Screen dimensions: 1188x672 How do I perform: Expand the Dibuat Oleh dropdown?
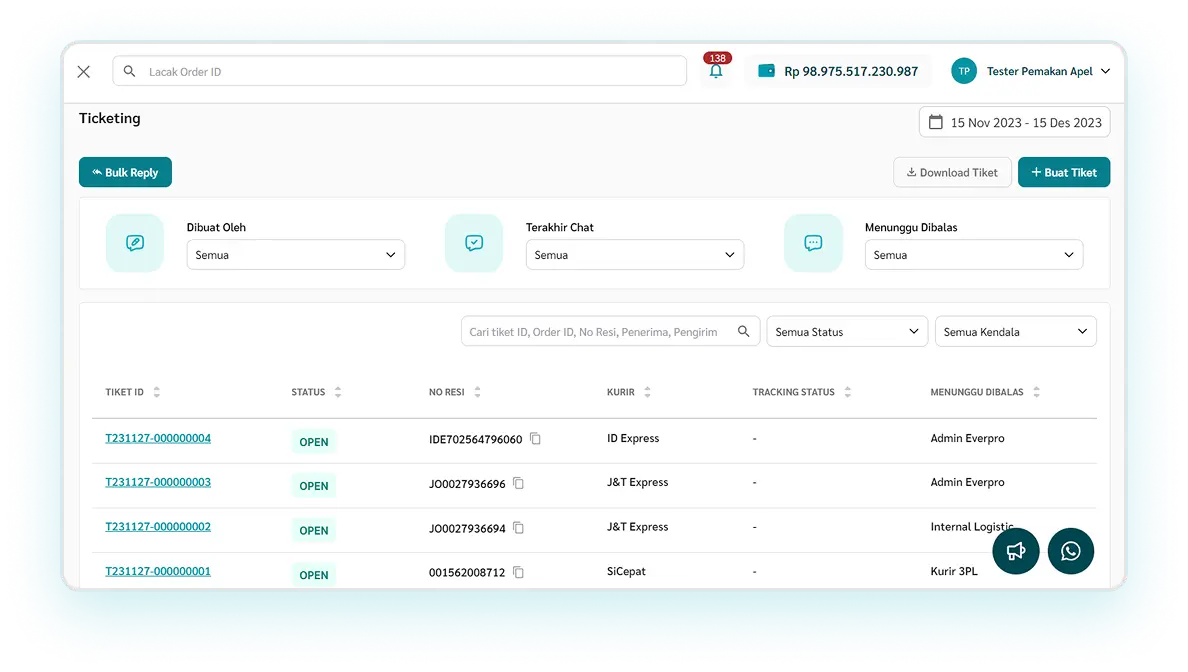(x=295, y=255)
